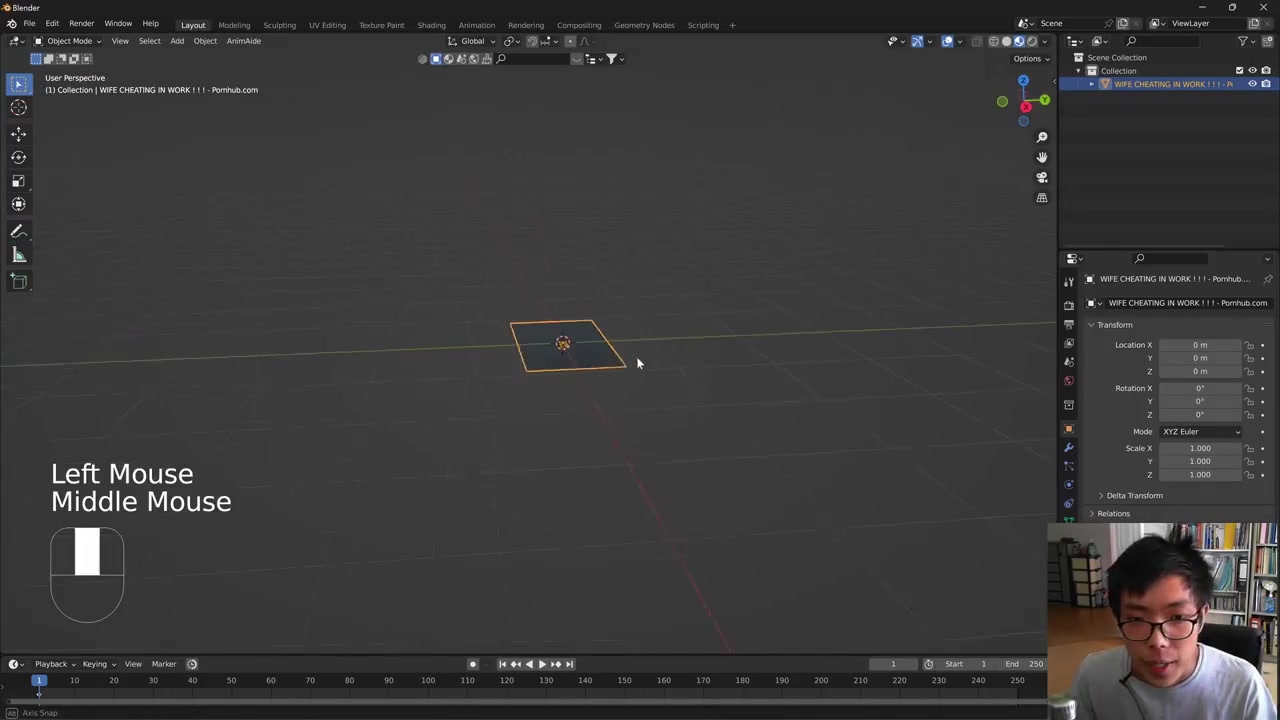
Task: Activate the Measure tool
Action: pyautogui.click(x=18, y=256)
